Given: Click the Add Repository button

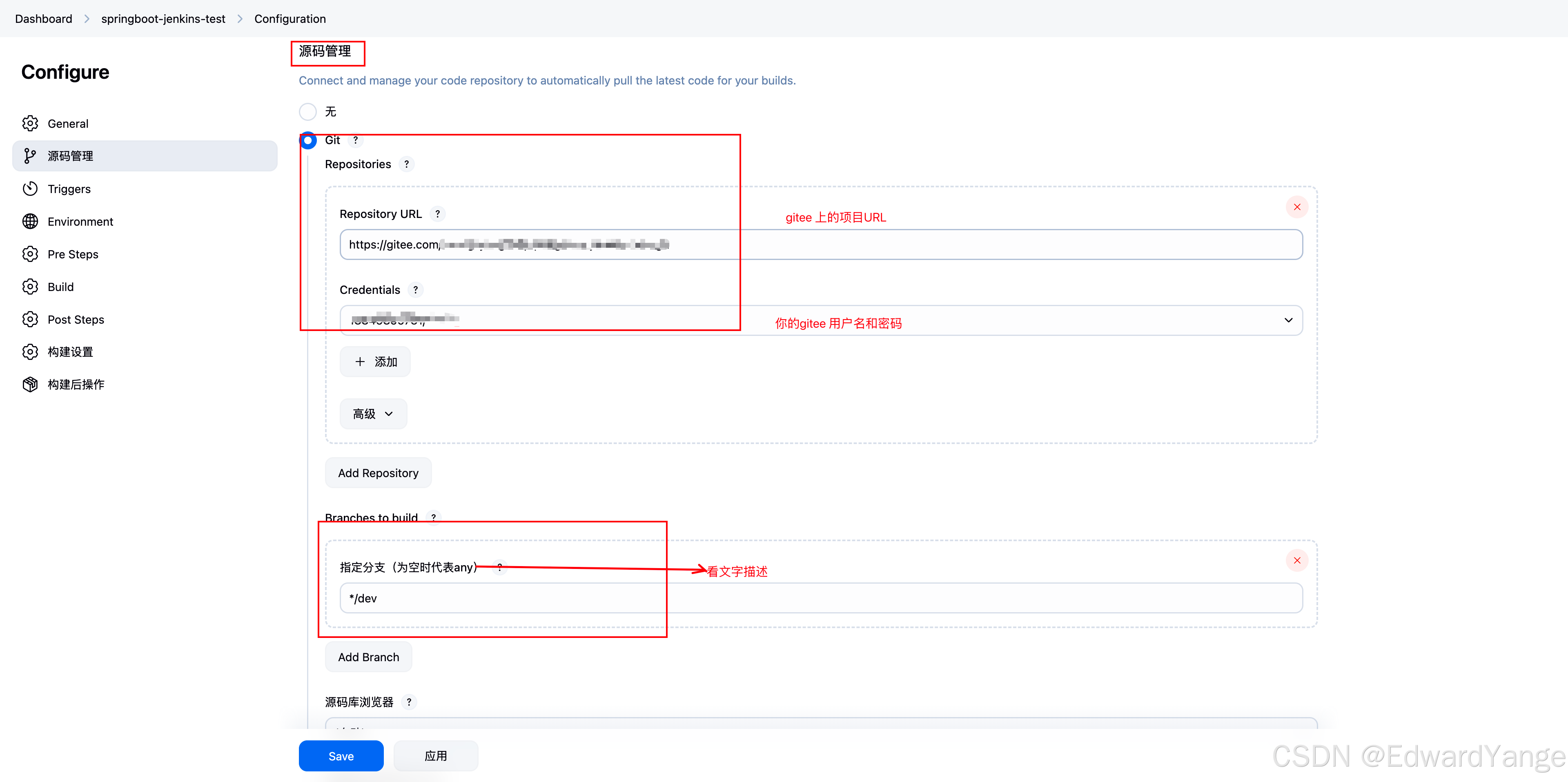Looking at the screenshot, I should 378,472.
